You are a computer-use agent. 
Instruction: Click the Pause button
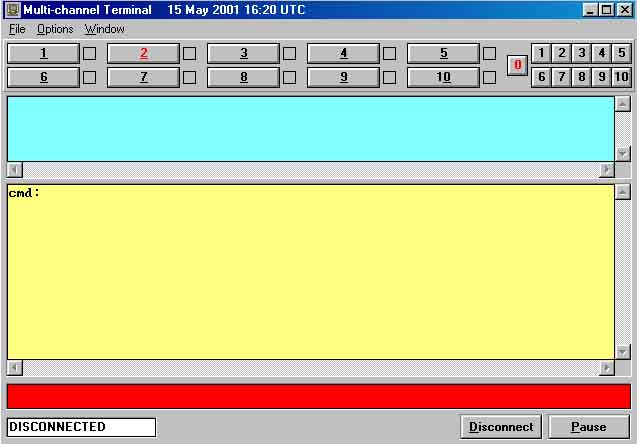tap(589, 427)
